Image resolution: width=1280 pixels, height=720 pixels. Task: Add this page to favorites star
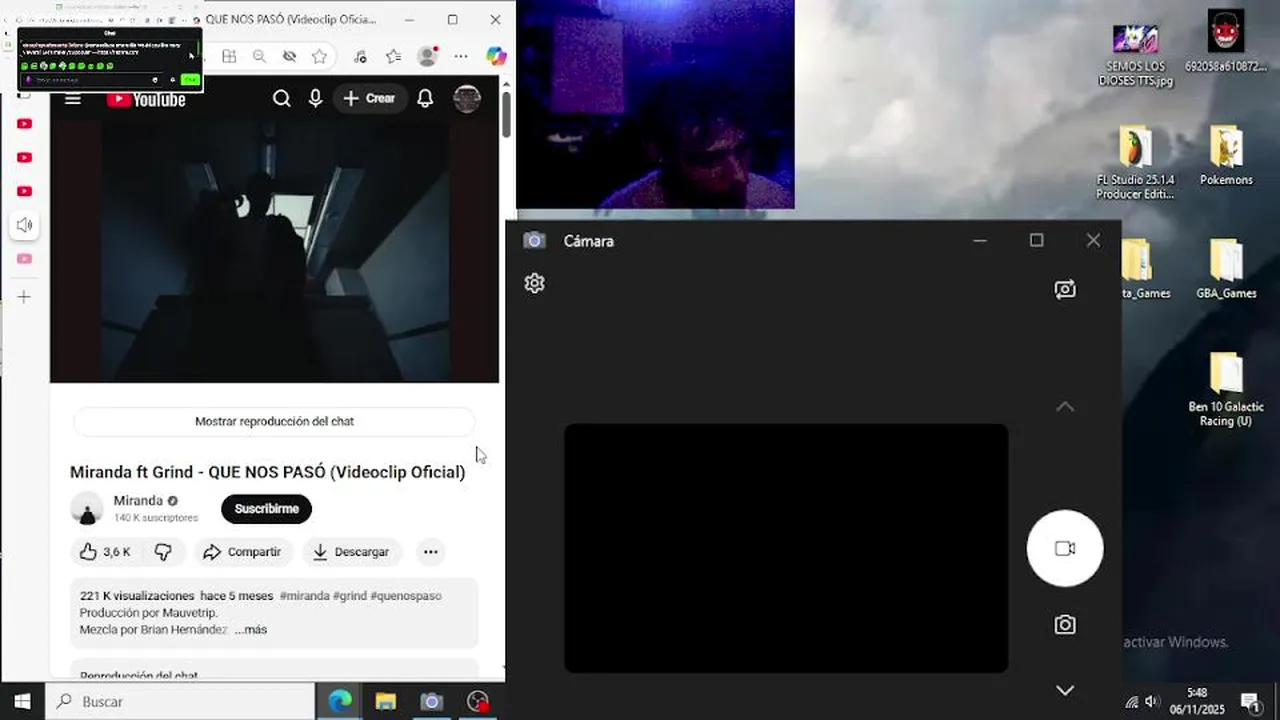319,57
